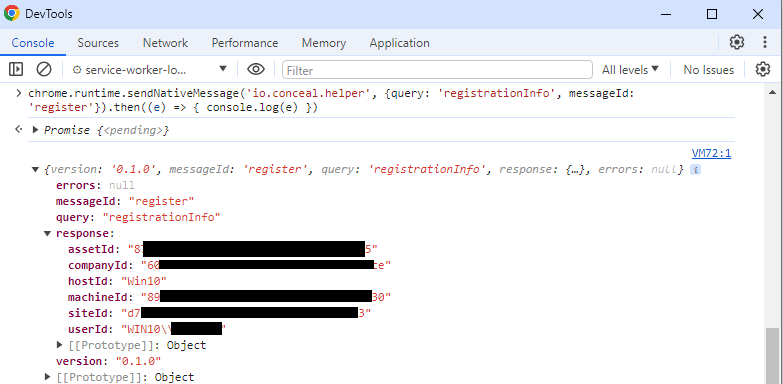The image size is (783, 384).
Task: Open console settings gear beside No Issues
Action: coord(763,69)
